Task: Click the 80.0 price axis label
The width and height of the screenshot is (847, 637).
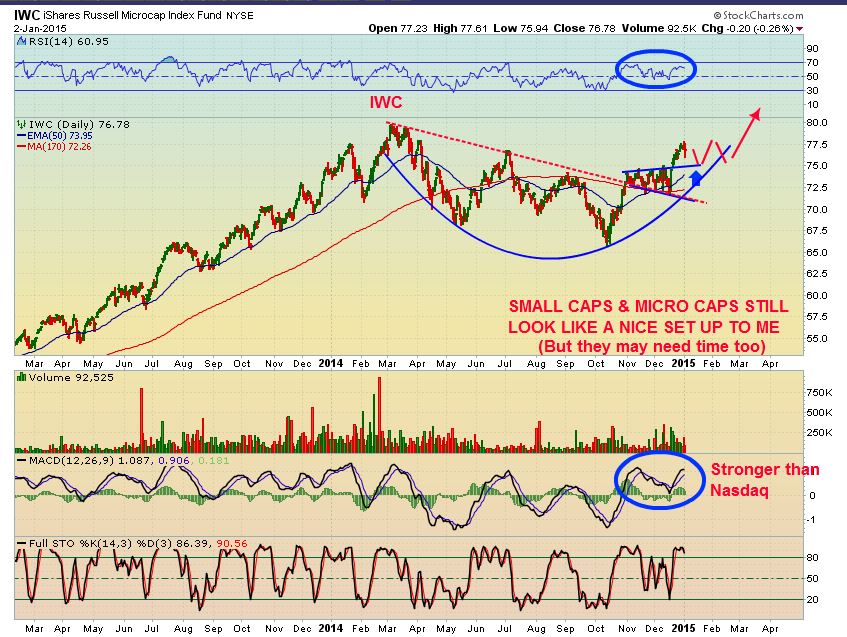Action: point(817,122)
